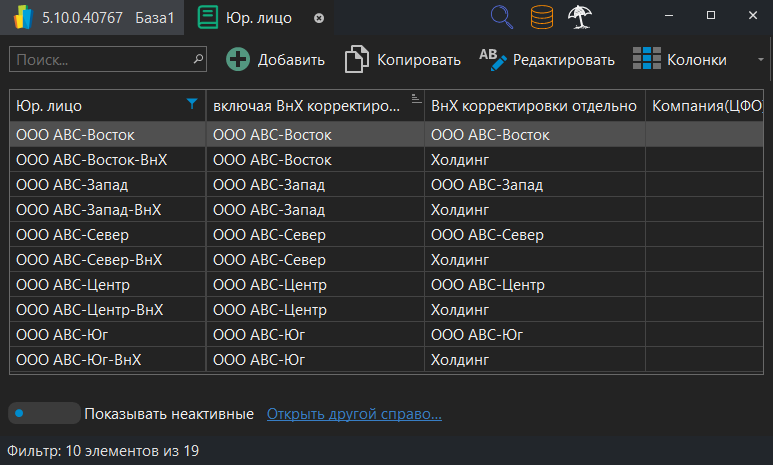Click the AB pencil Редактировать icon

tap(492, 59)
